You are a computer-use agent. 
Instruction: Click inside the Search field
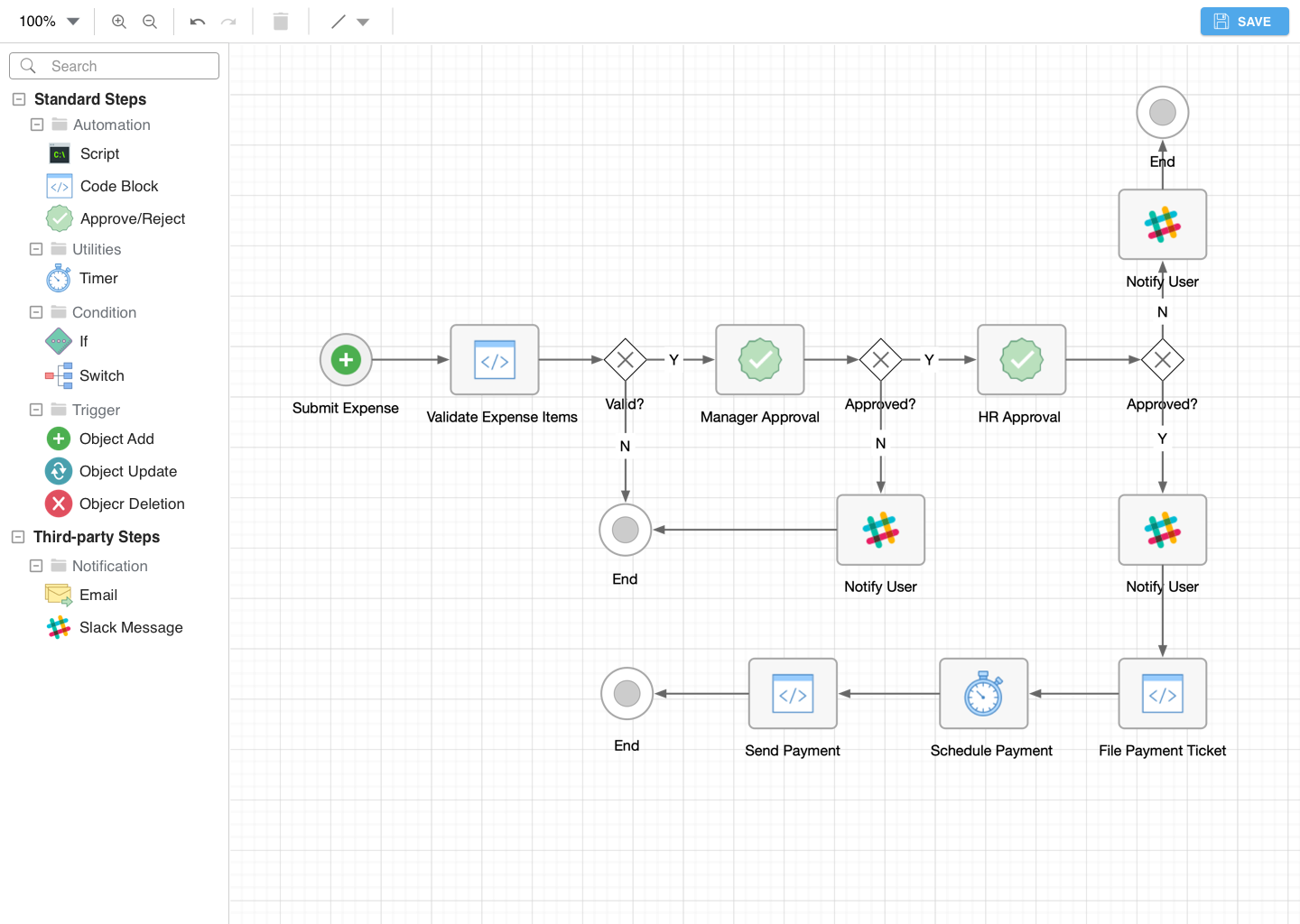coord(114,65)
